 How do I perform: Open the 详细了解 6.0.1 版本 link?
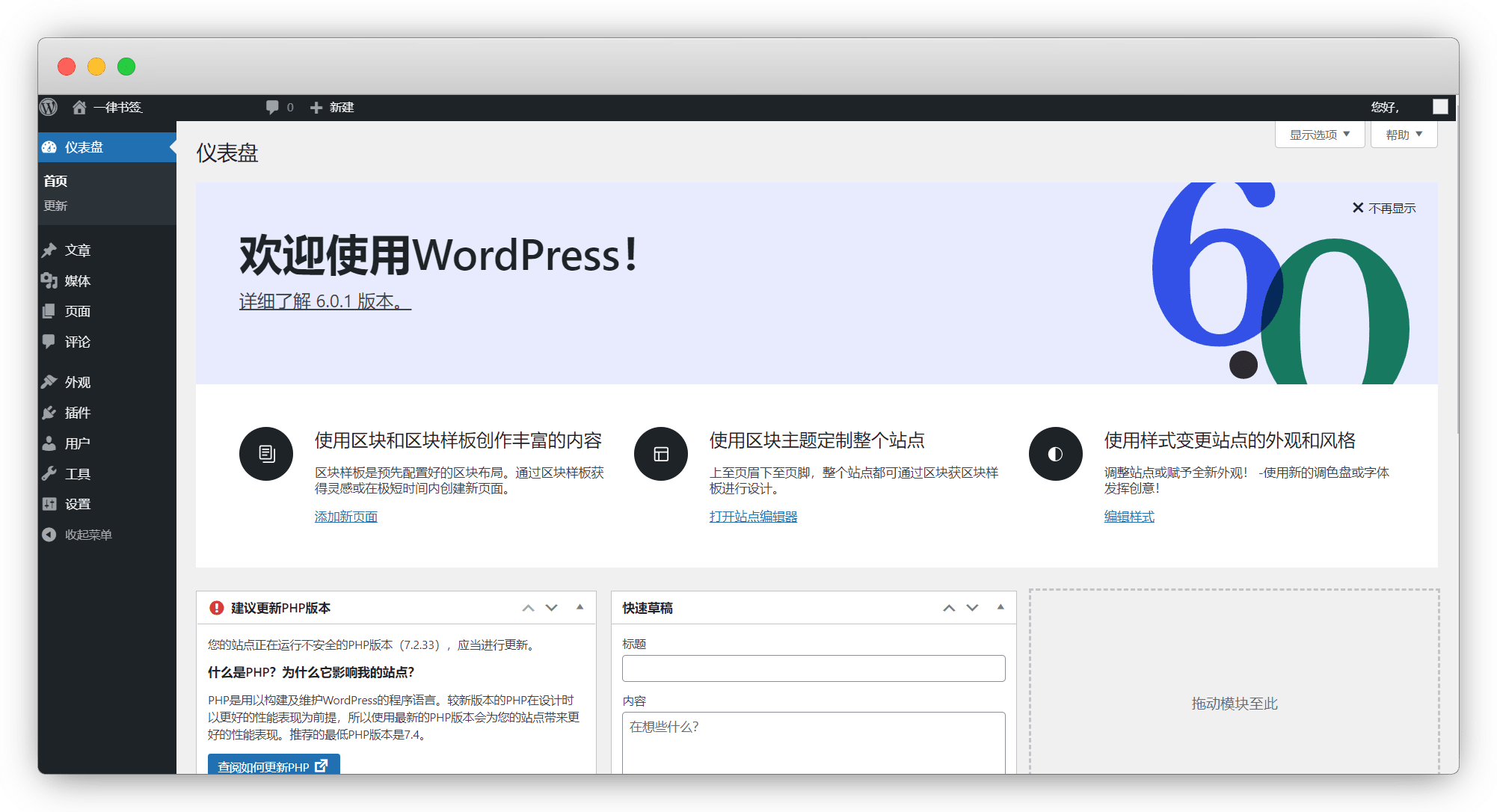click(x=325, y=301)
